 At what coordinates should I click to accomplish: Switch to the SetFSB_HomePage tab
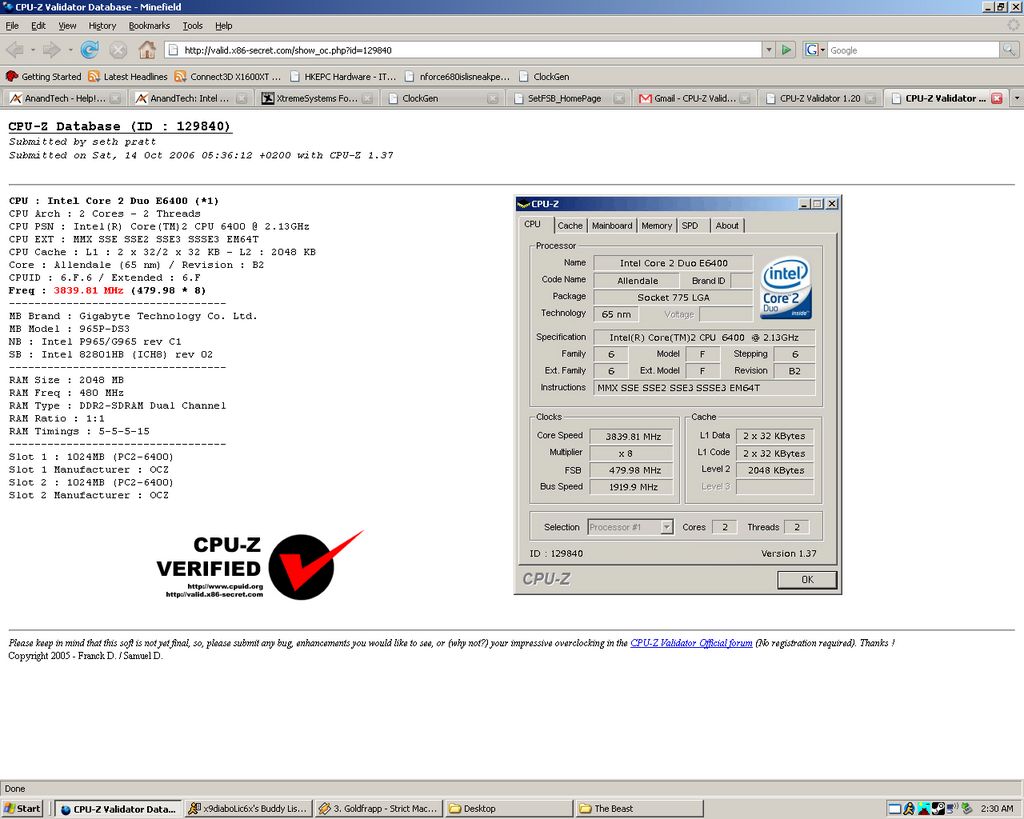pos(568,99)
